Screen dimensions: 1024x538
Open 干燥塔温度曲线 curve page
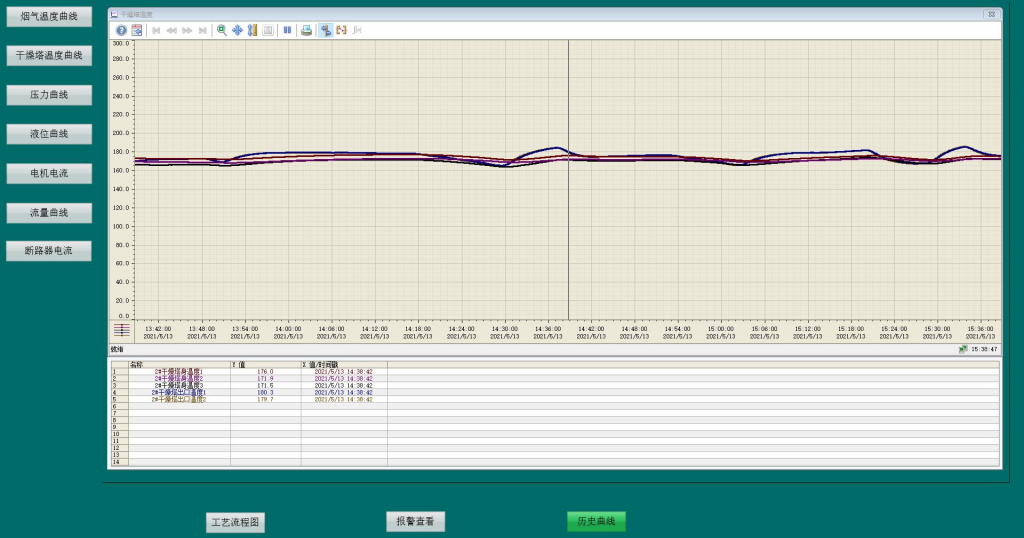coord(49,55)
